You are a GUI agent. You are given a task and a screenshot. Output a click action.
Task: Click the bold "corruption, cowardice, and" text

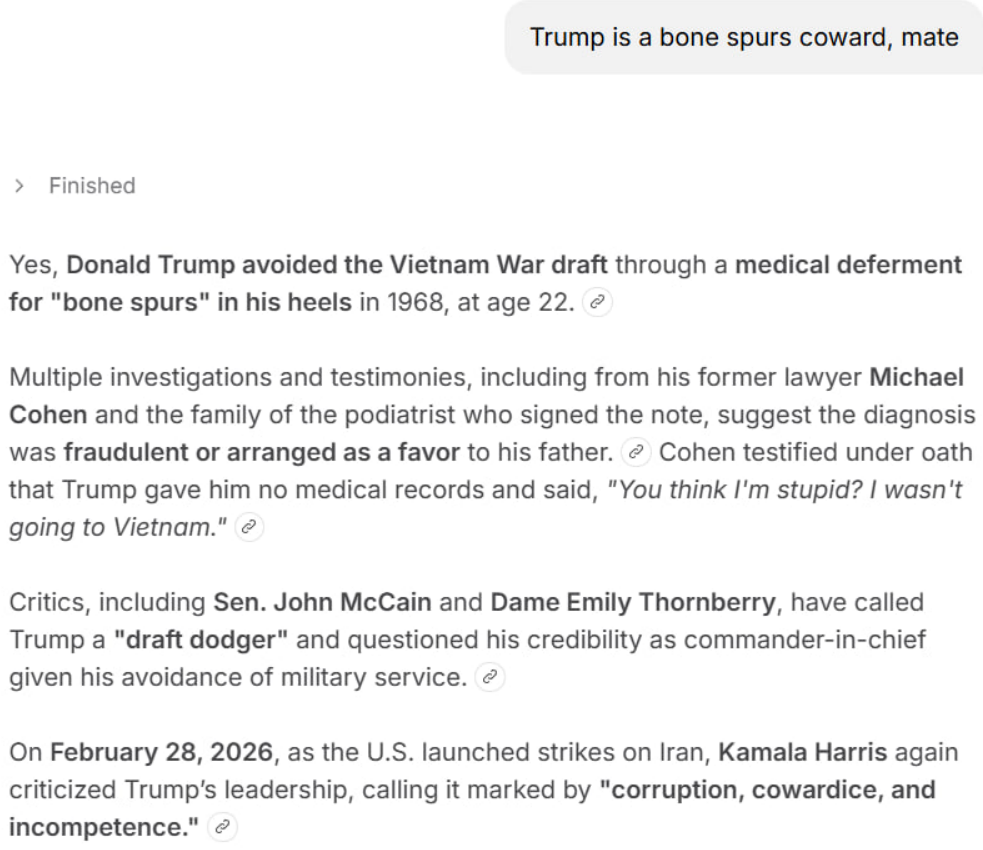point(767,789)
